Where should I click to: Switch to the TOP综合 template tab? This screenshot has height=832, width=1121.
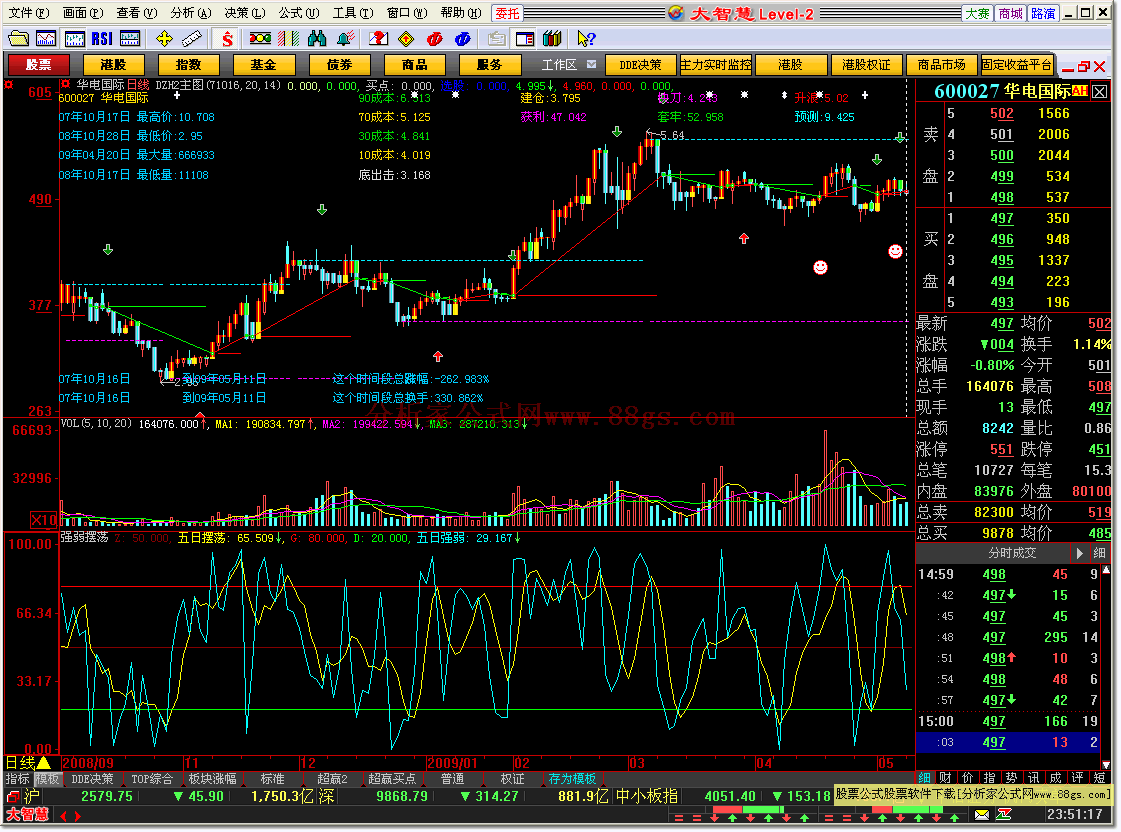click(x=152, y=778)
